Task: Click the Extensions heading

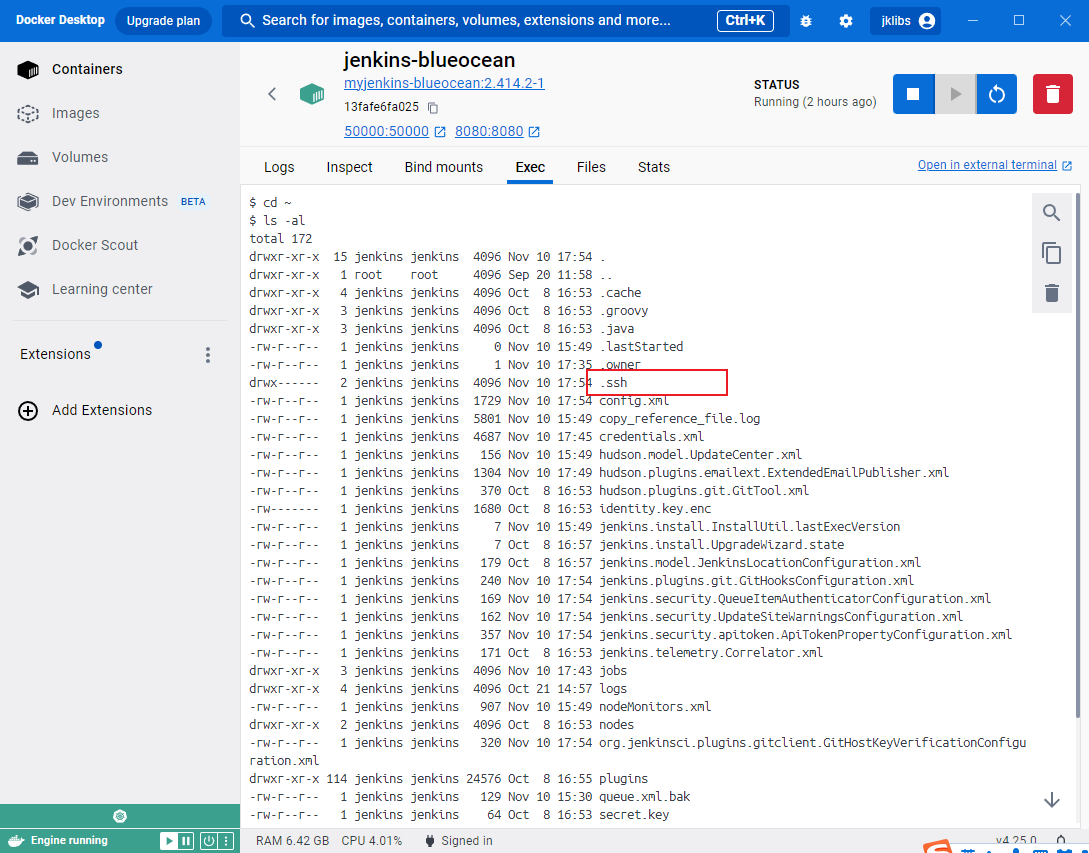Action: coord(56,354)
